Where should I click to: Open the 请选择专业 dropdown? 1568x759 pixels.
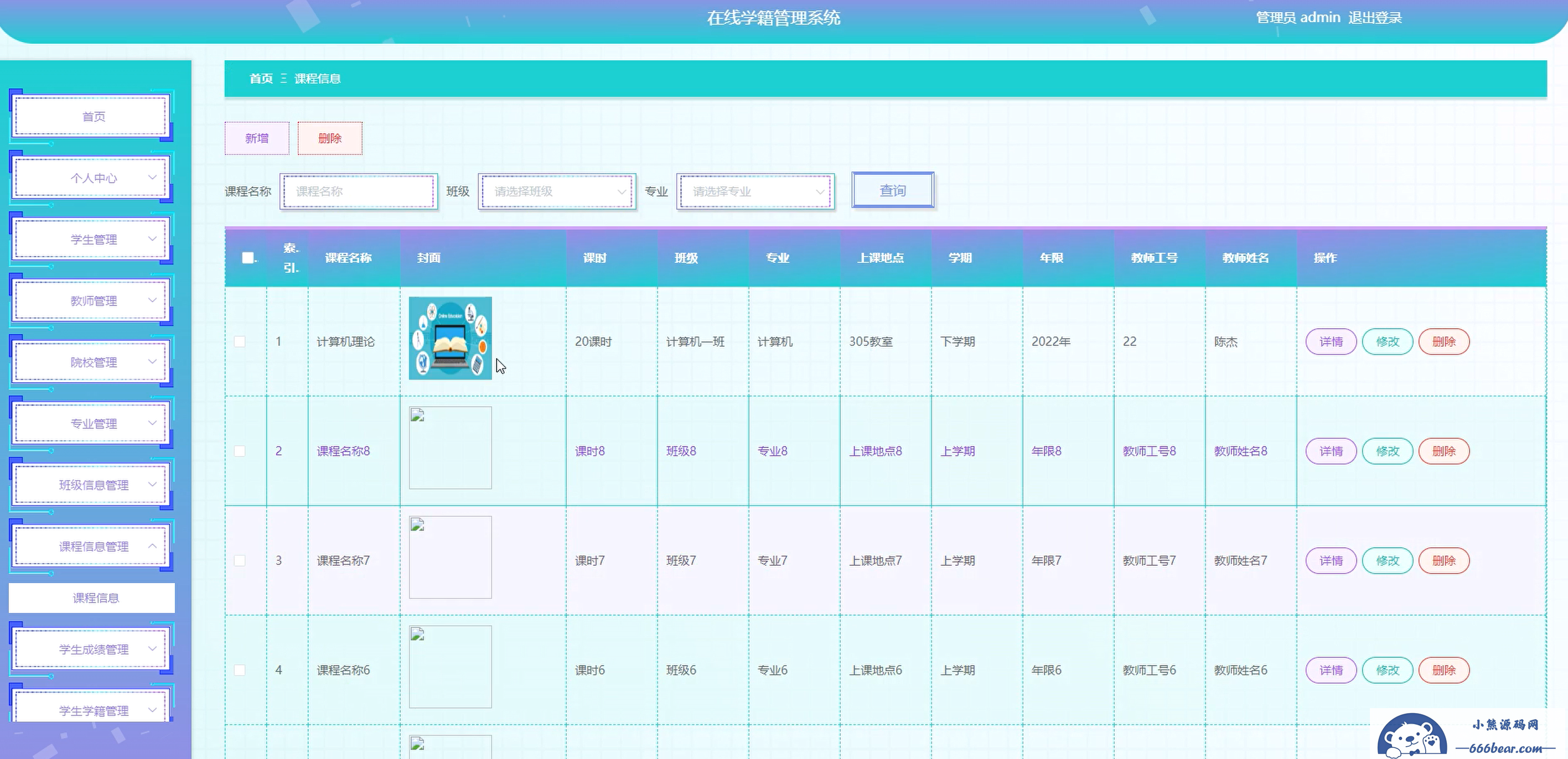(755, 191)
